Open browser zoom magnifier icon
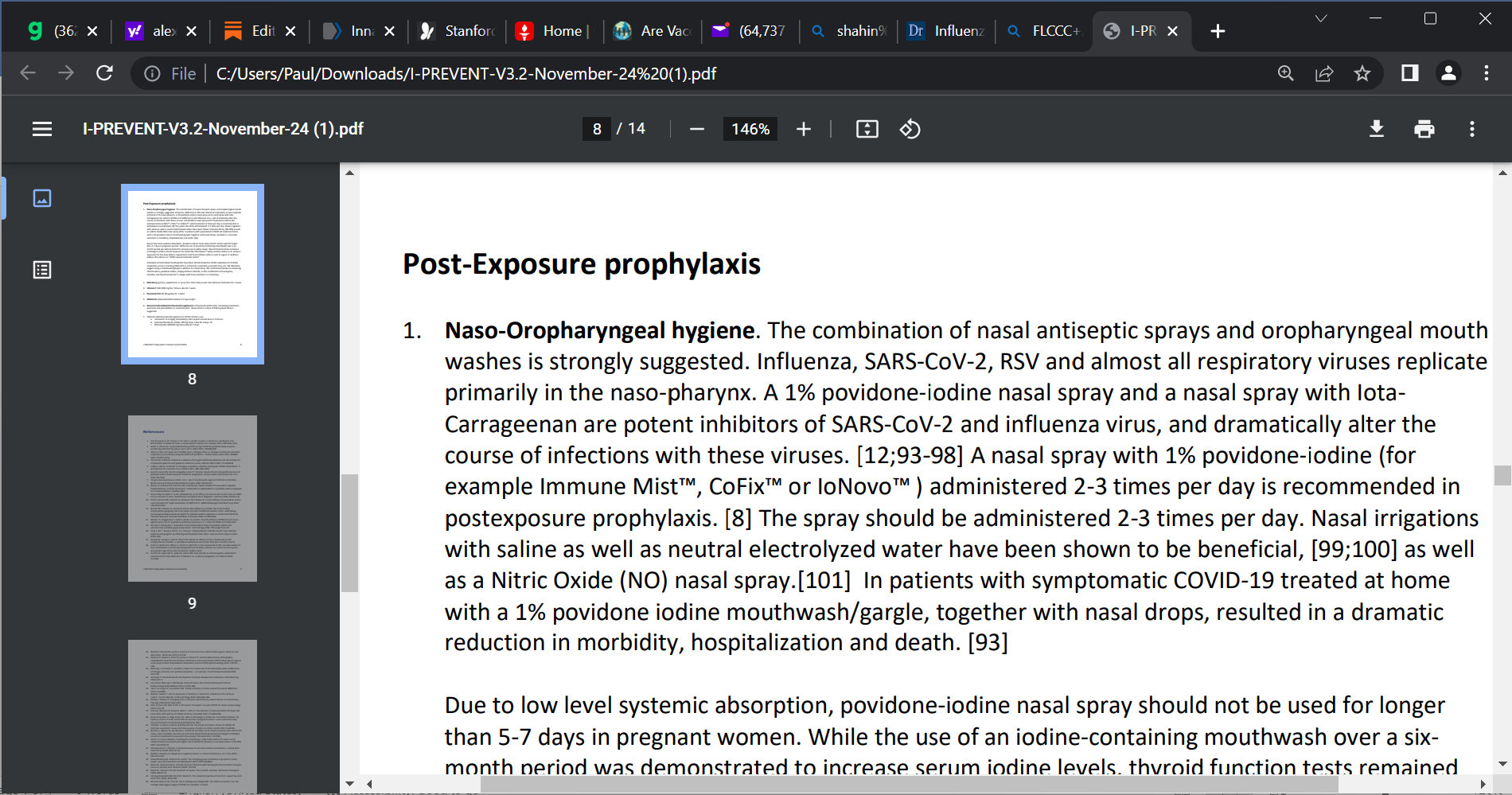Image resolution: width=1512 pixels, height=795 pixels. (x=1286, y=73)
